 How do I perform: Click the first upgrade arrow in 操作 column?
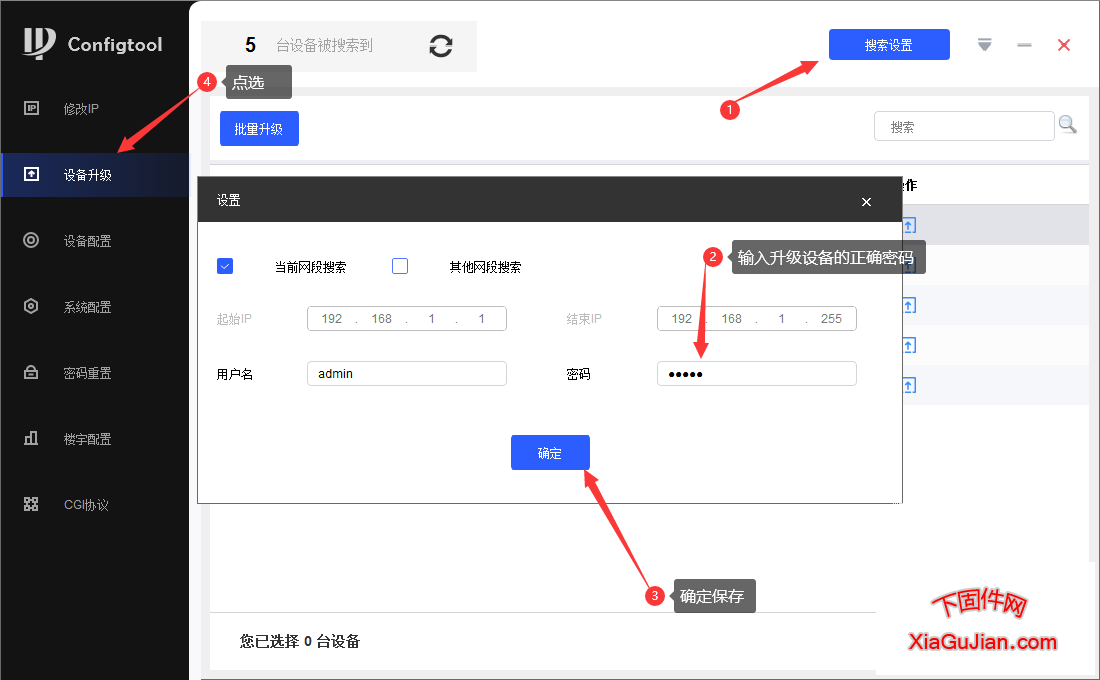click(907, 225)
